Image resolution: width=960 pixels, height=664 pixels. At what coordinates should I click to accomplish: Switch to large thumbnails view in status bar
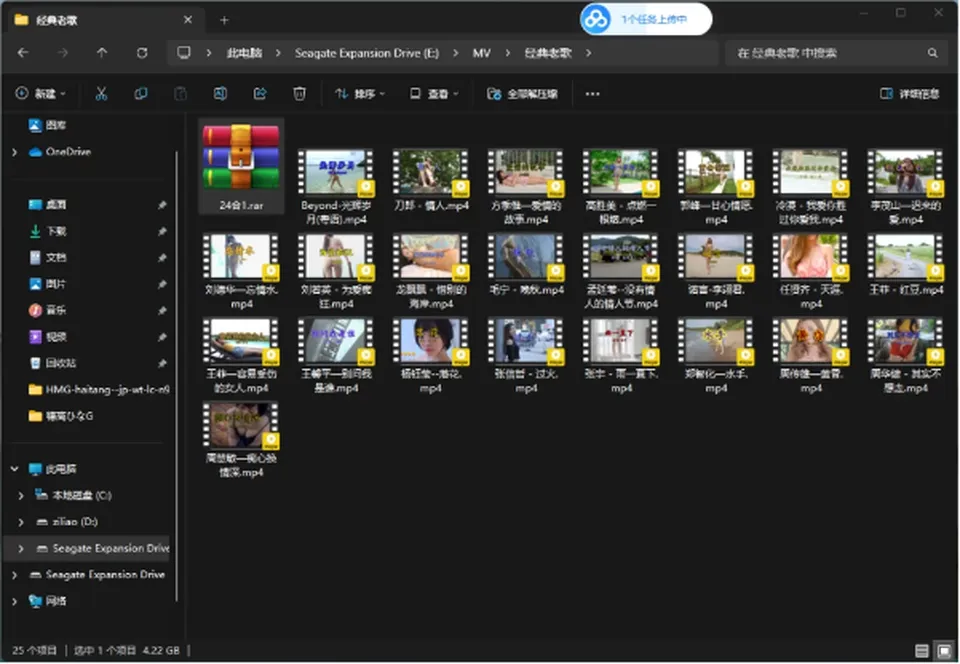point(945,651)
